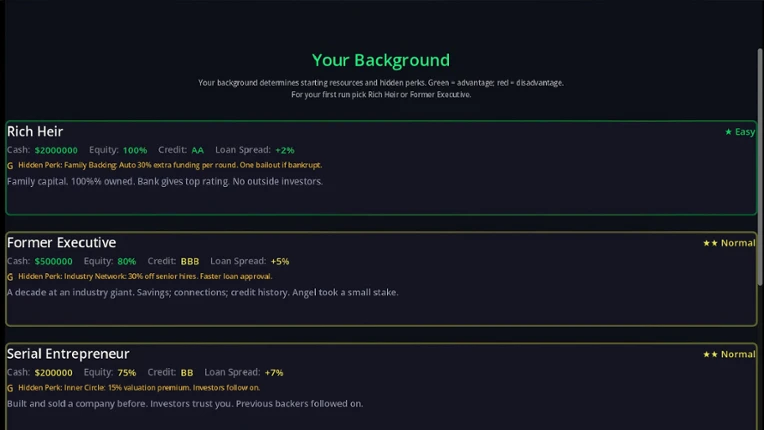Click the Rich Heir title text
The image size is (764, 430).
click(x=35, y=131)
